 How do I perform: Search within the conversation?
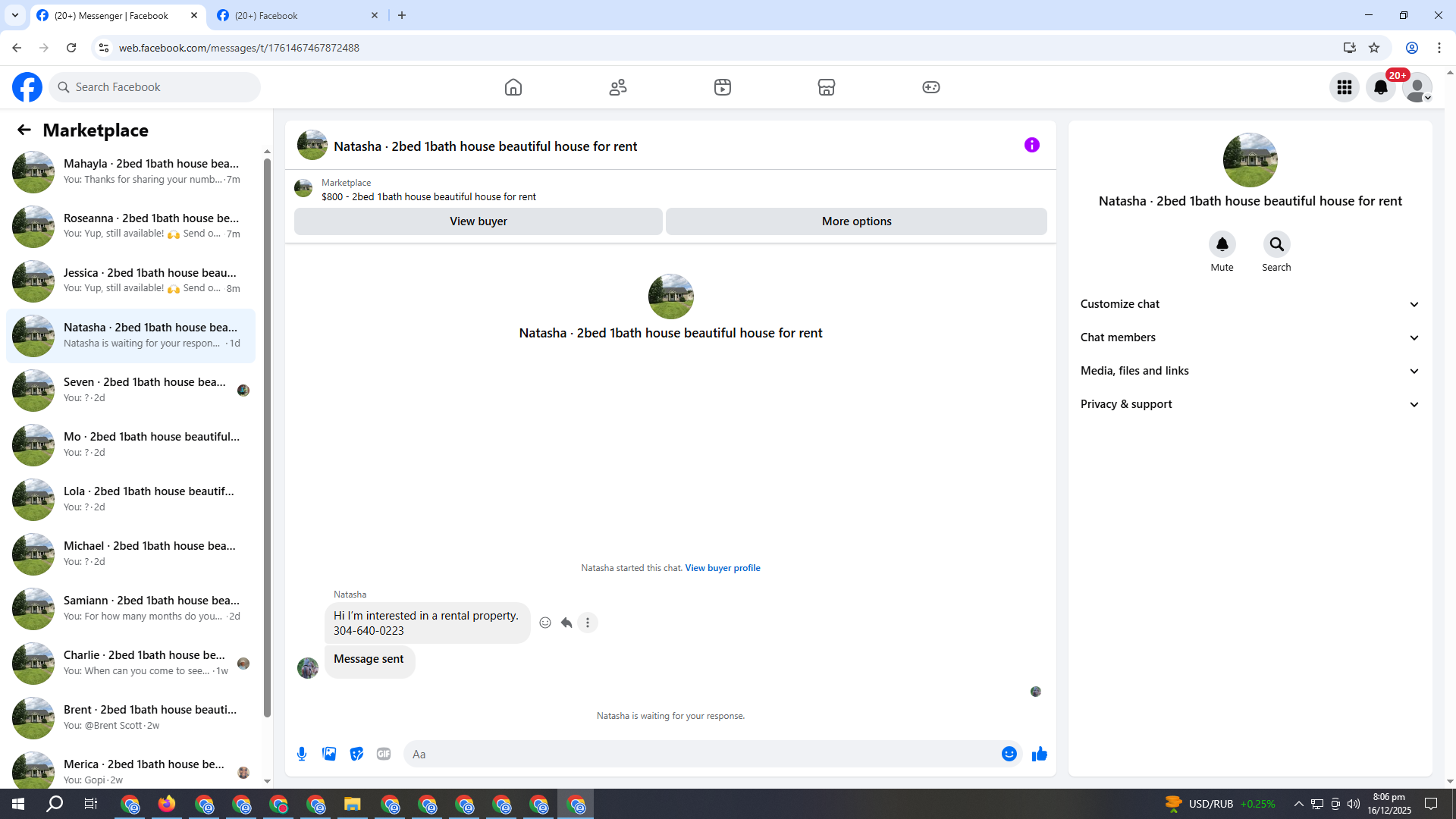(x=1277, y=244)
